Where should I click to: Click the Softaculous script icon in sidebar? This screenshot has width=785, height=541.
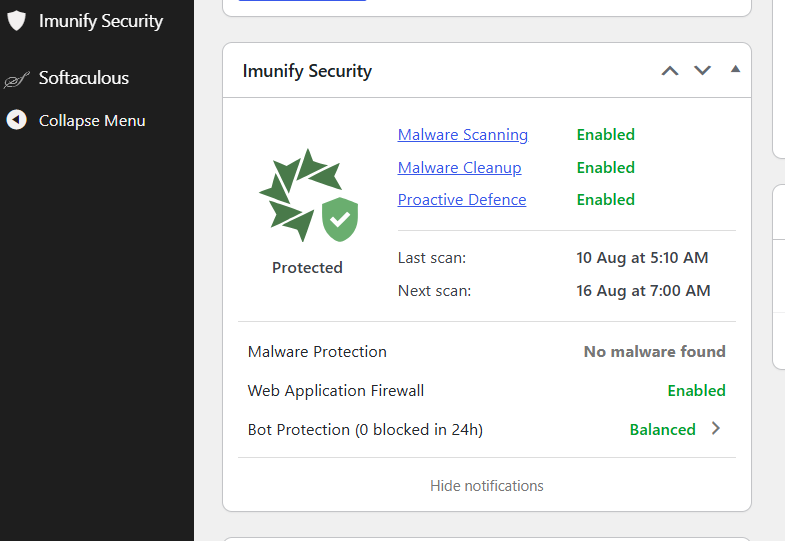tap(17, 79)
